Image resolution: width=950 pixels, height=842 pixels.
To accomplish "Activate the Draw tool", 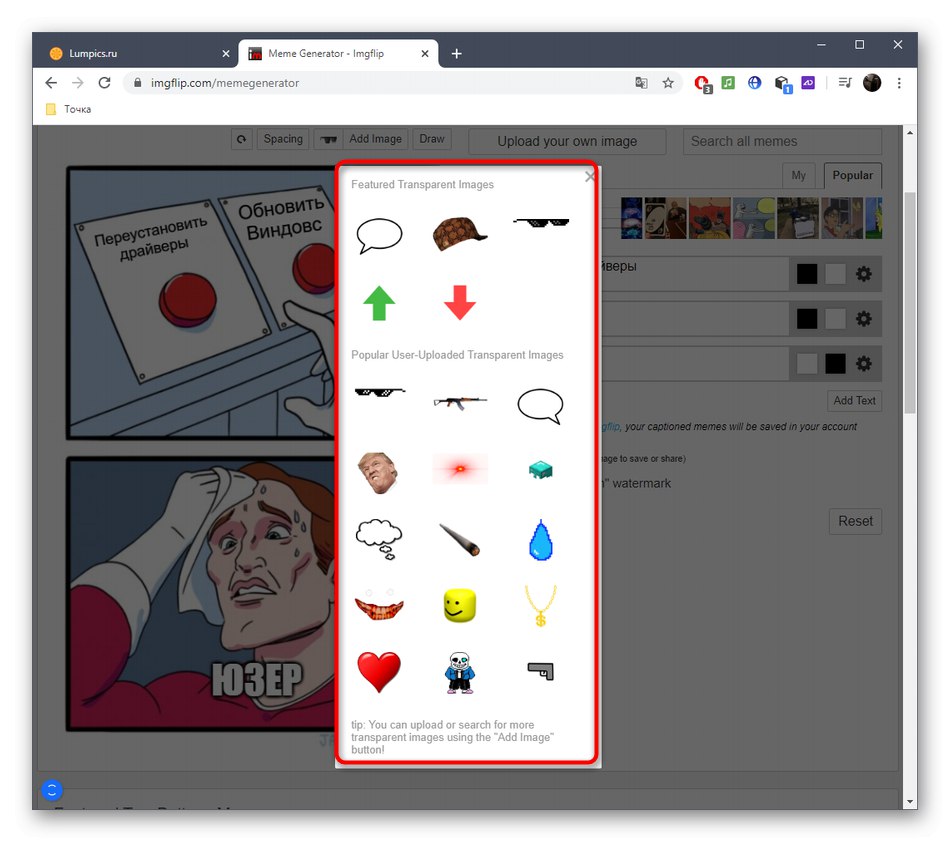I will pos(432,139).
